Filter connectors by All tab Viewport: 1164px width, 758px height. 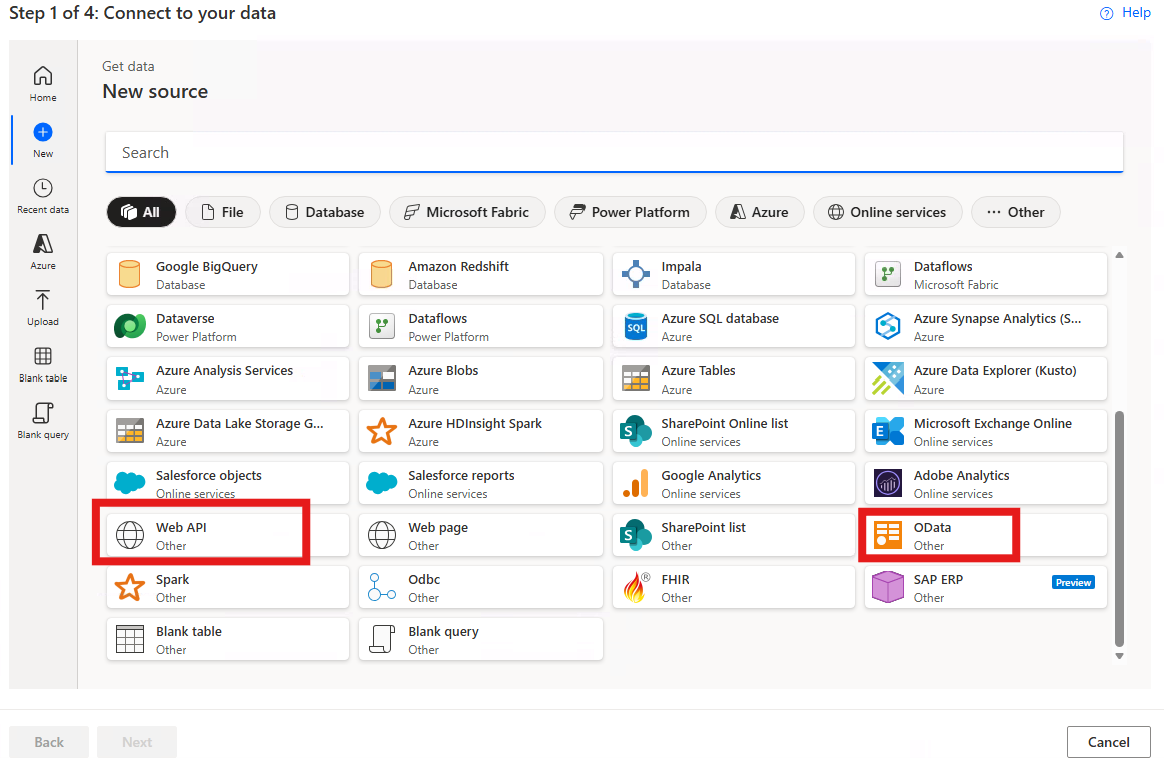click(141, 212)
